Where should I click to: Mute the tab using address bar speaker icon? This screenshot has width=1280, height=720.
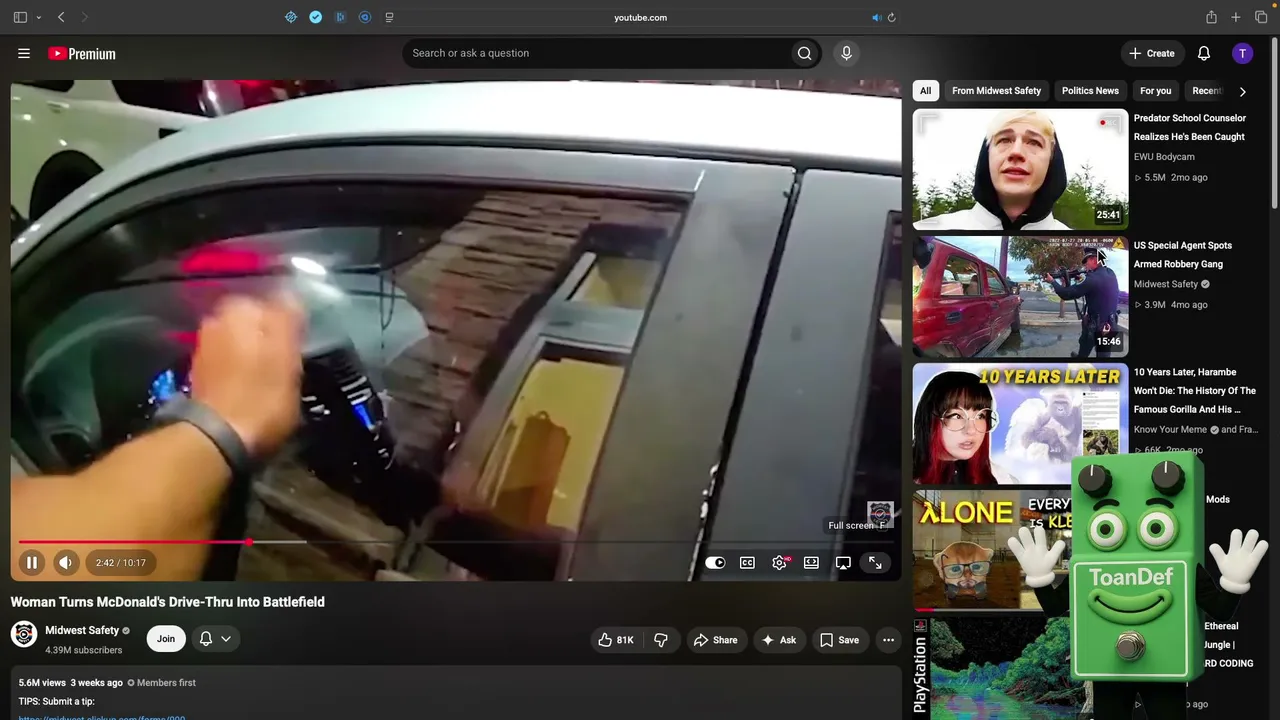tap(876, 17)
